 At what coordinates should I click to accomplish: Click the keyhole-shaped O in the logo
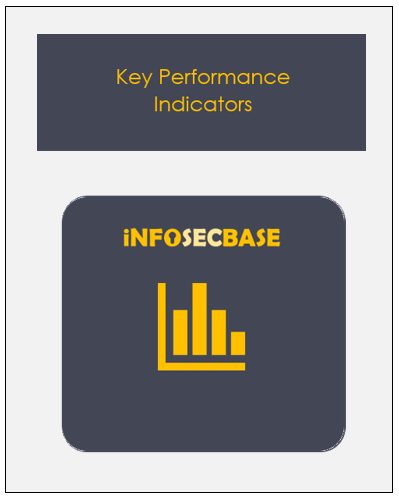click(172, 238)
